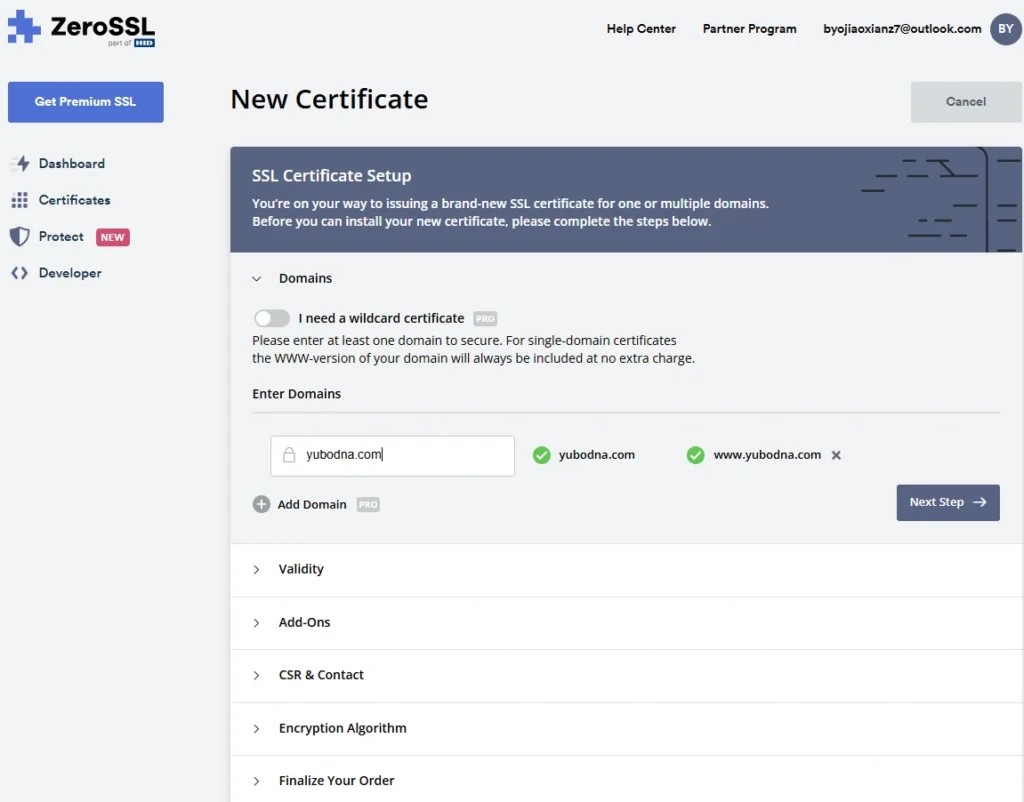Open the Partner Program page
Image resolution: width=1024 pixels, height=802 pixels.
click(x=749, y=29)
